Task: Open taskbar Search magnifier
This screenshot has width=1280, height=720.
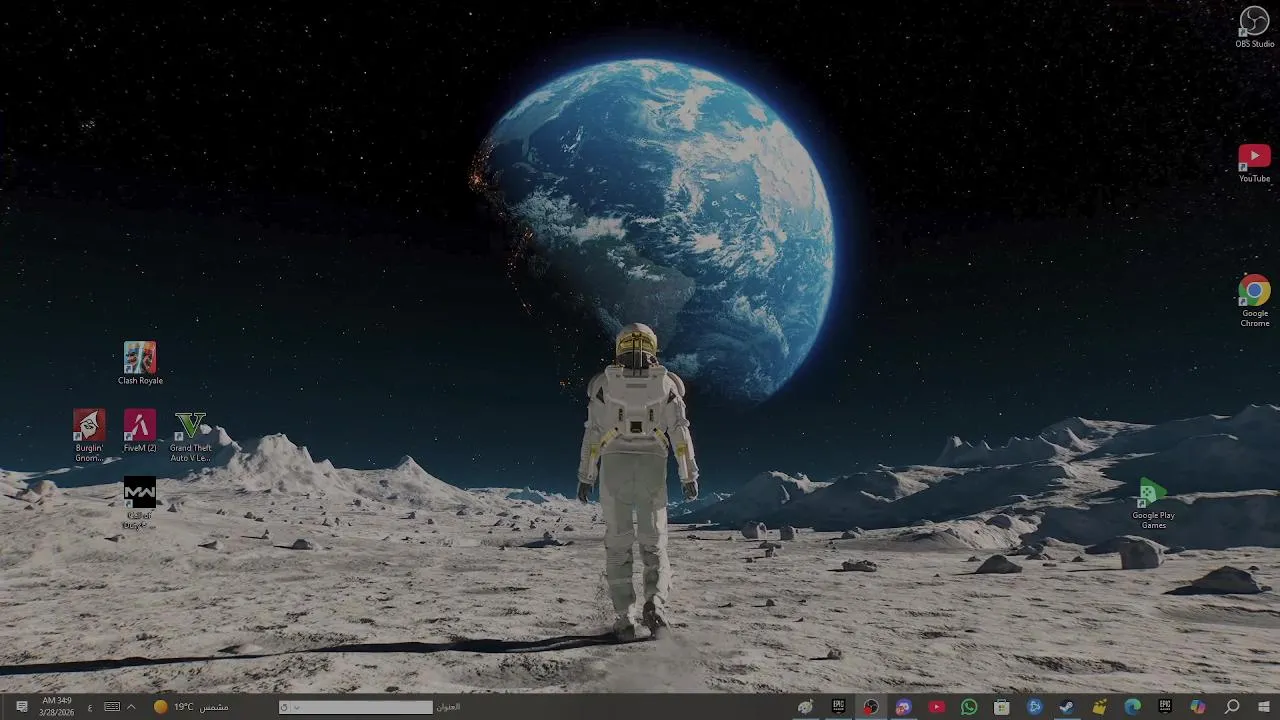Action: tap(1232, 707)
